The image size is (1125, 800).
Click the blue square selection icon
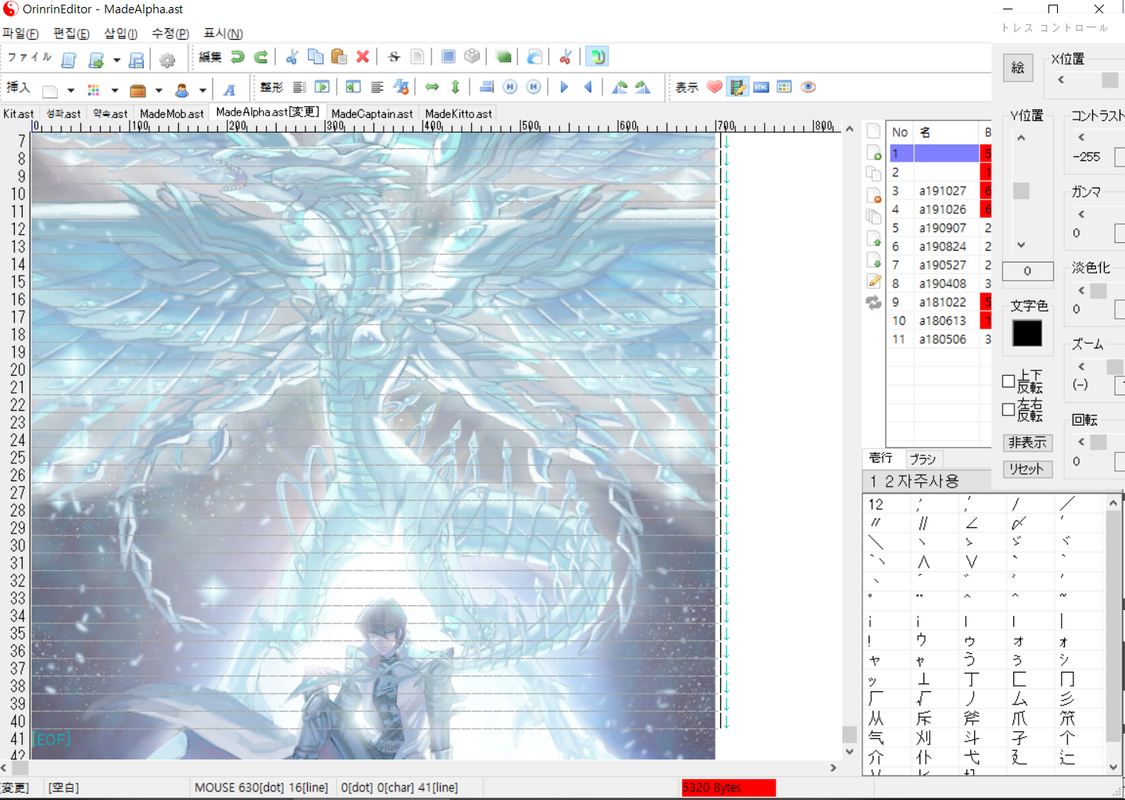point(448,57)
